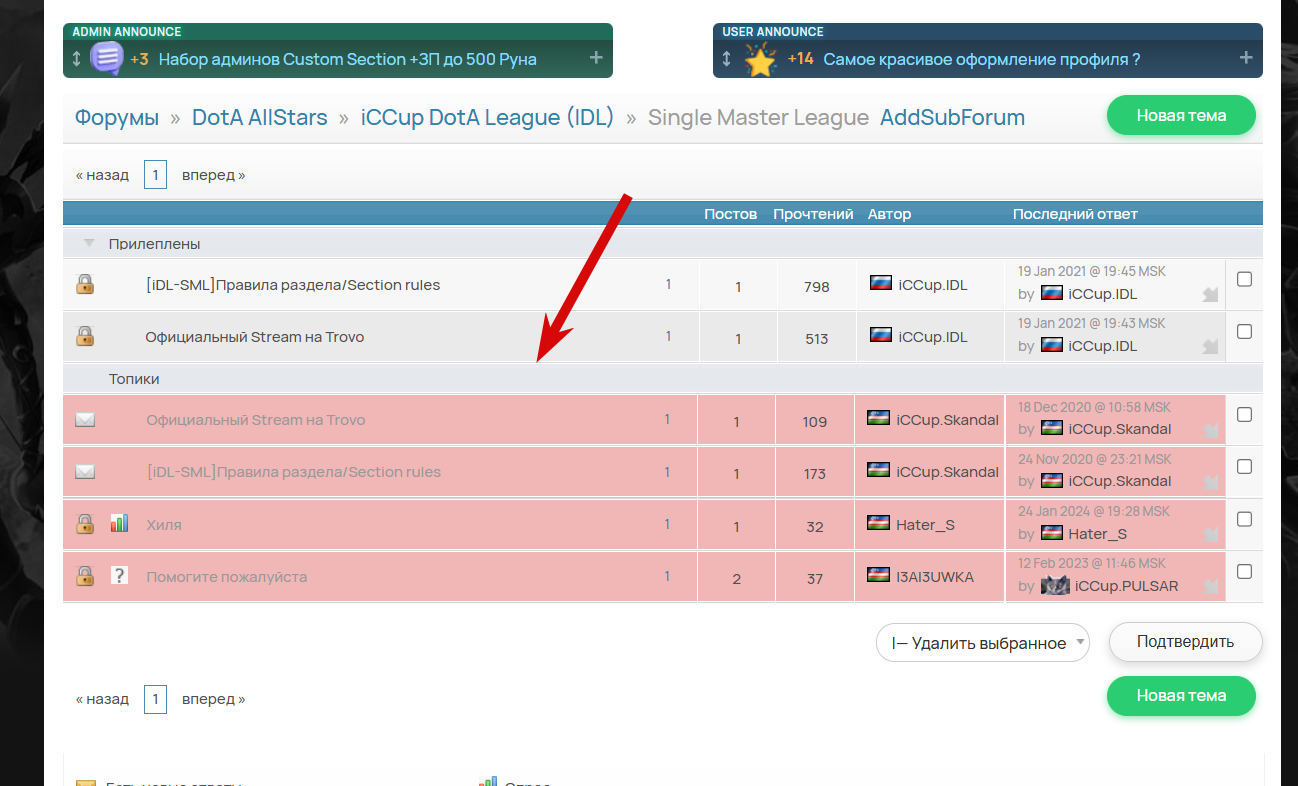Click the AddSubForum link
Viewport: 1298px width, 786px height.
(952, 118)
